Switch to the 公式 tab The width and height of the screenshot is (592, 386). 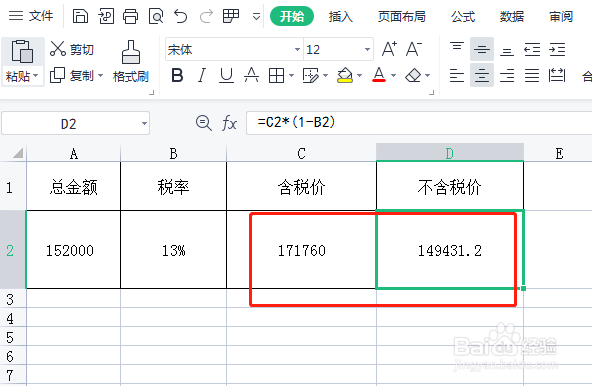(x=463, y=16)
